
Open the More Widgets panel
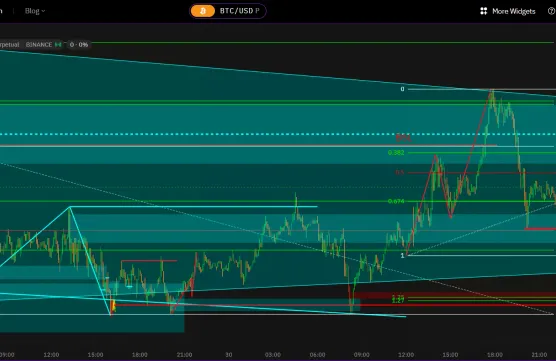point(507,11)
